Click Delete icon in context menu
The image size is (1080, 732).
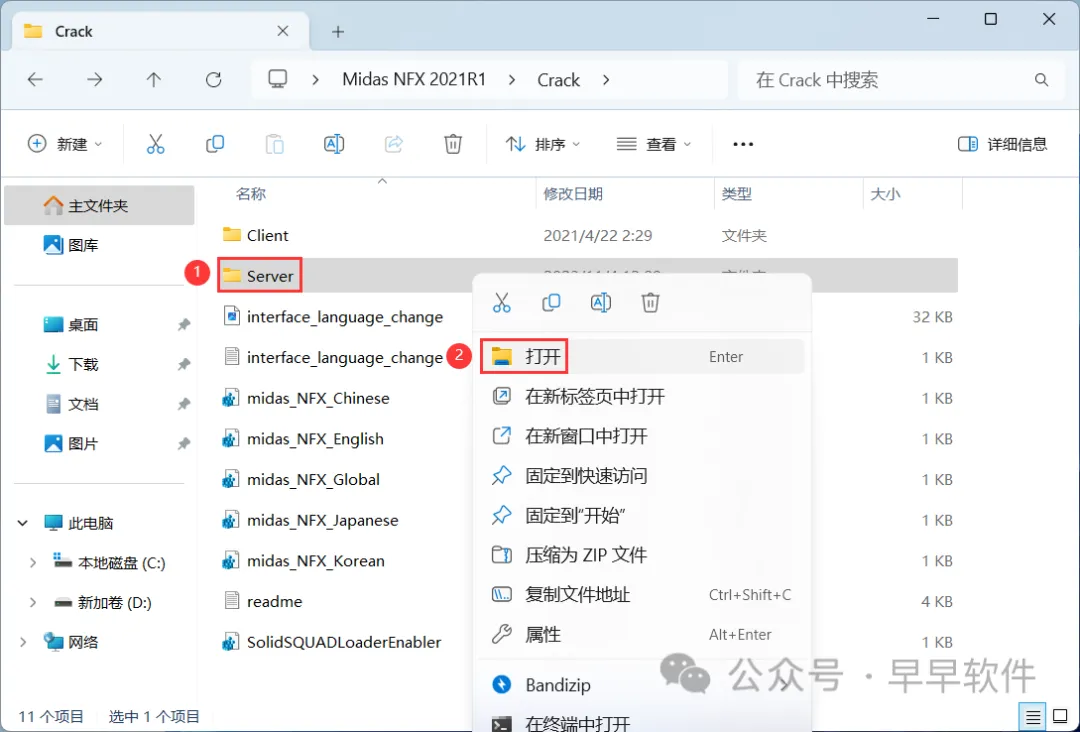(650, 302)
